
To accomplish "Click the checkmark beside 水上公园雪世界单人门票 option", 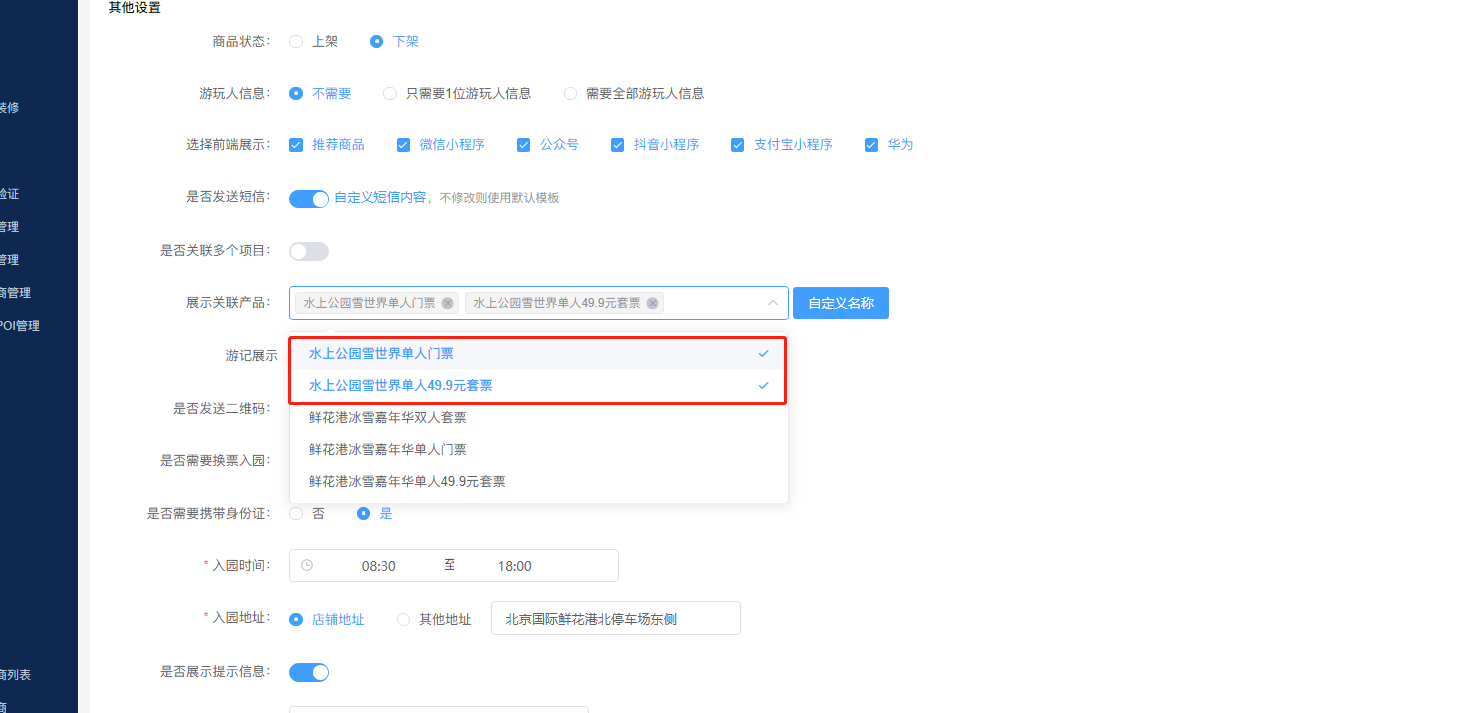I will [x=764, y=353].
